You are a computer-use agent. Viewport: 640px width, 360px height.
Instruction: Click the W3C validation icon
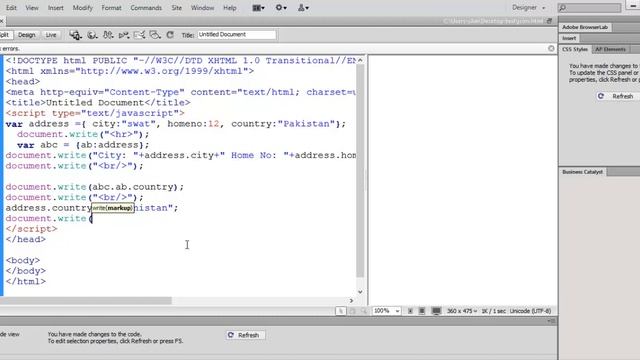tap(124, 35)
